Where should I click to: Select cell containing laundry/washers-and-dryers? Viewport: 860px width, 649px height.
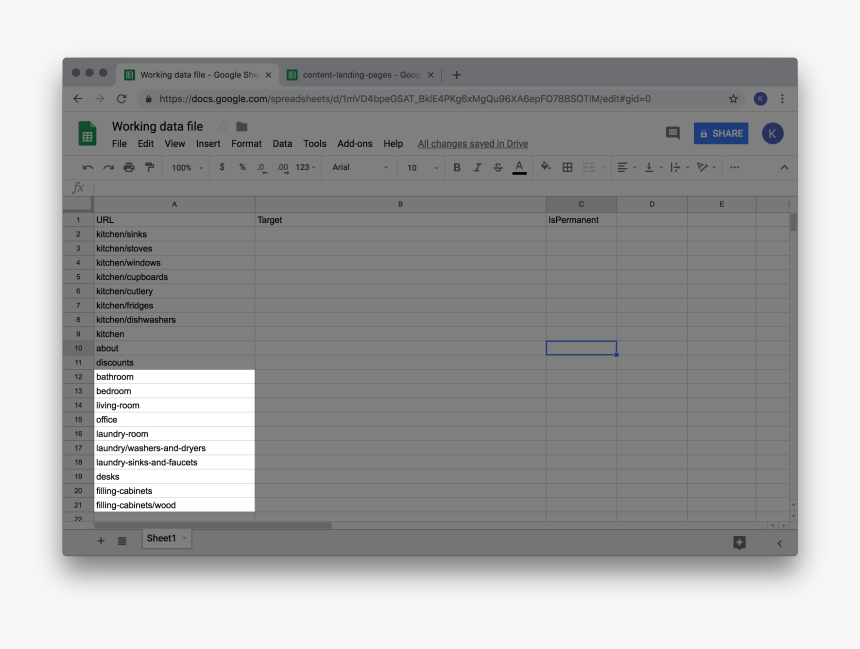point(174,448)
